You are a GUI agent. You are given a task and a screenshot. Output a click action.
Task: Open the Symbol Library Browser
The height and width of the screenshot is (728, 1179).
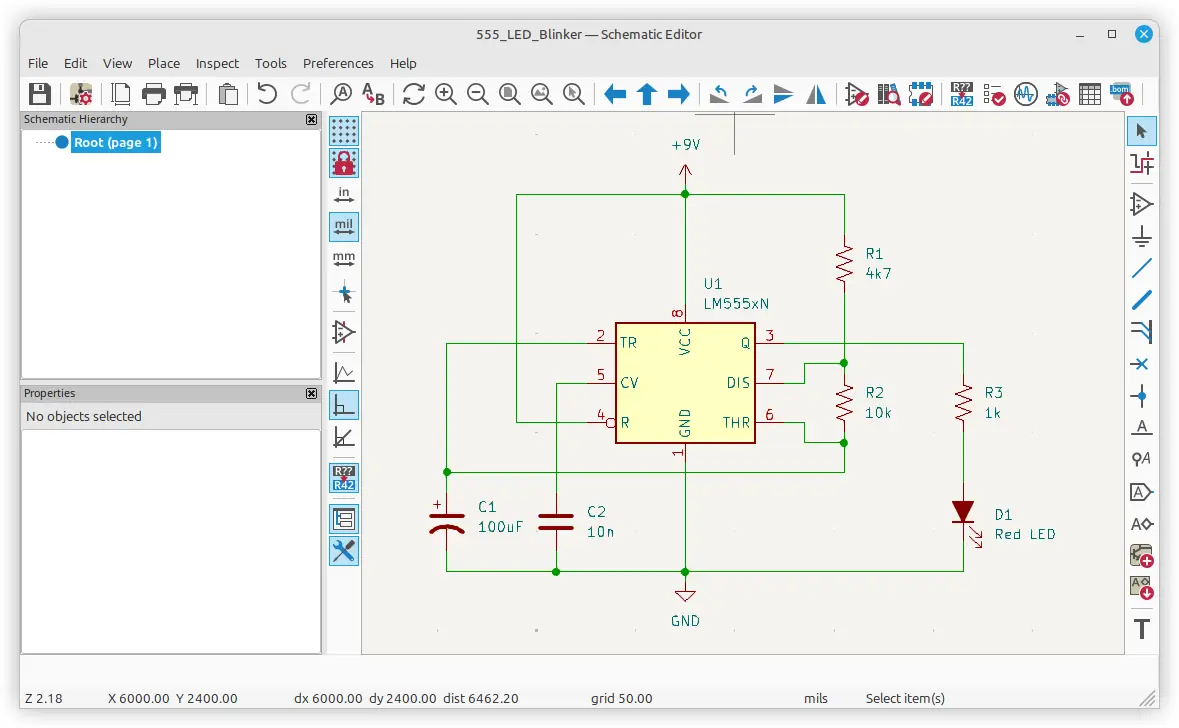(x=889, y=94)
